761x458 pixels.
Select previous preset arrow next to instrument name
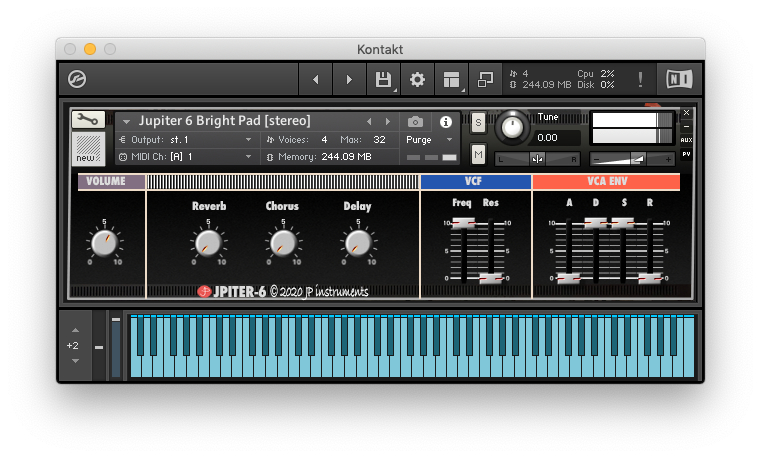click(x=369, y=121)
